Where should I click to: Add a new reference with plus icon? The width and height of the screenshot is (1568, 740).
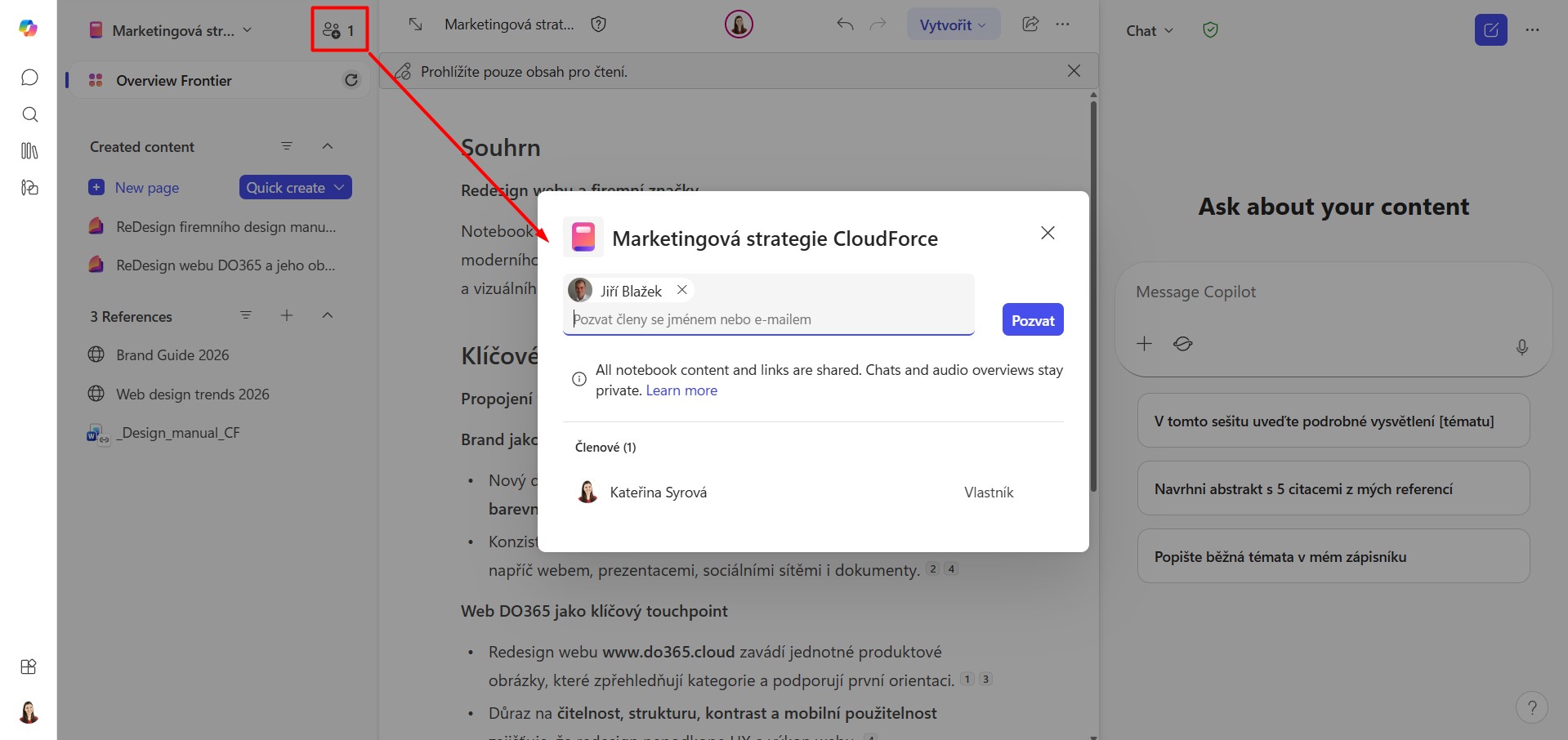pyautogui.click(x=287, y=315)
